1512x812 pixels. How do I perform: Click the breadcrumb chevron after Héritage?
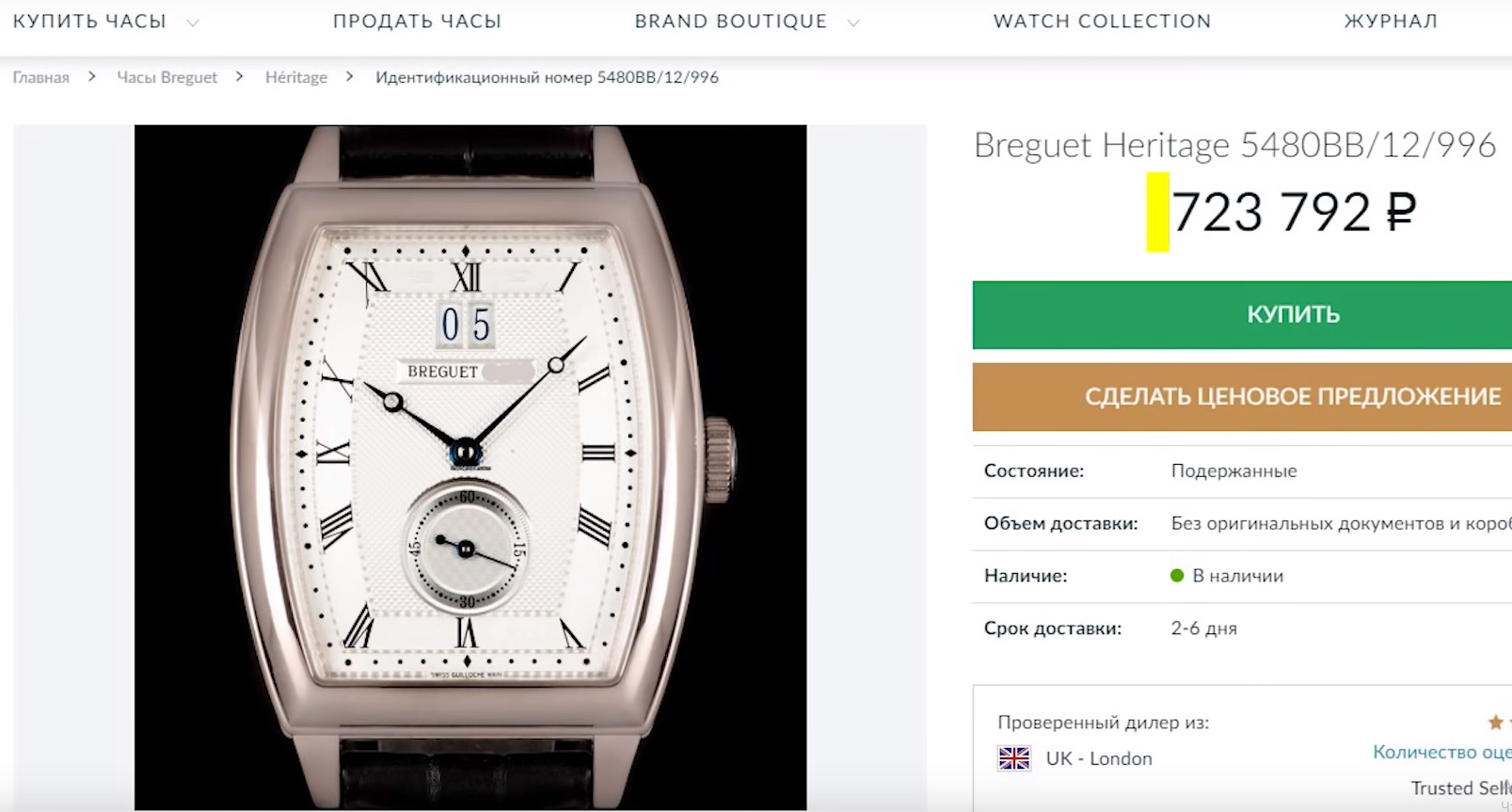[350, 76]
